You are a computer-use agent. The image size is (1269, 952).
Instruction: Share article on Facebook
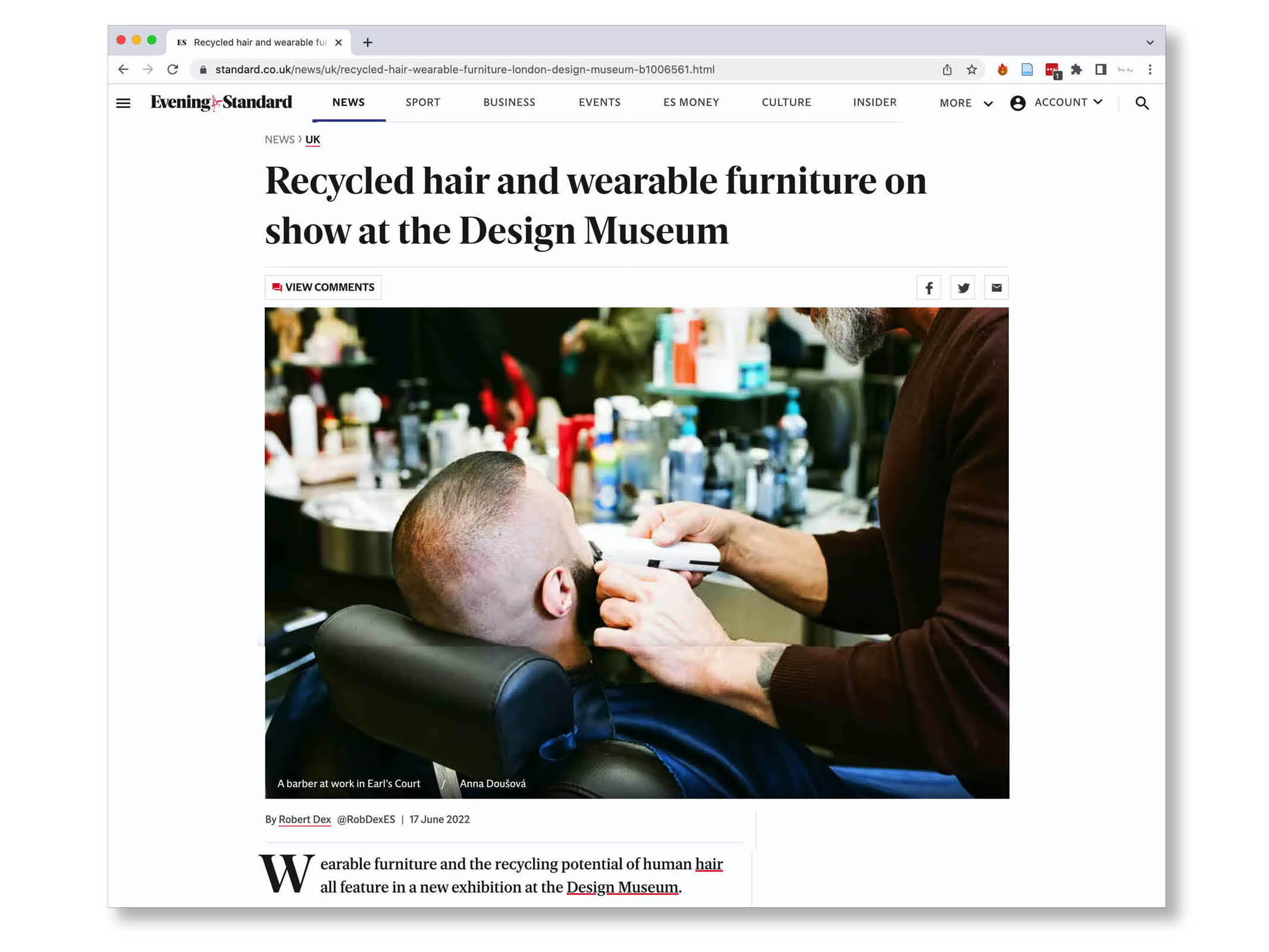coord(928,288)
